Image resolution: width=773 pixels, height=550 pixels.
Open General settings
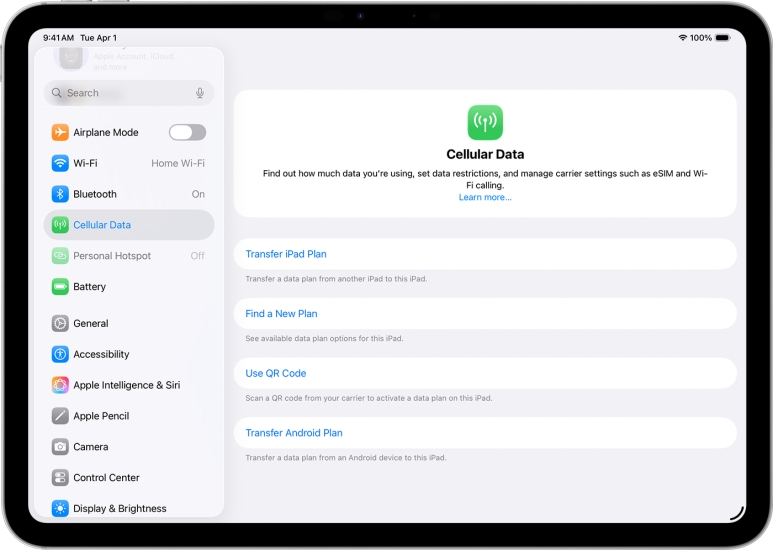click(x=129, y=323)
